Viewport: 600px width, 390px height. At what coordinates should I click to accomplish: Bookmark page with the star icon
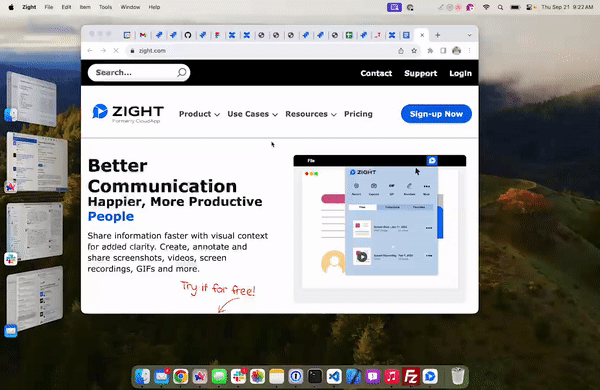pos(414,51)
